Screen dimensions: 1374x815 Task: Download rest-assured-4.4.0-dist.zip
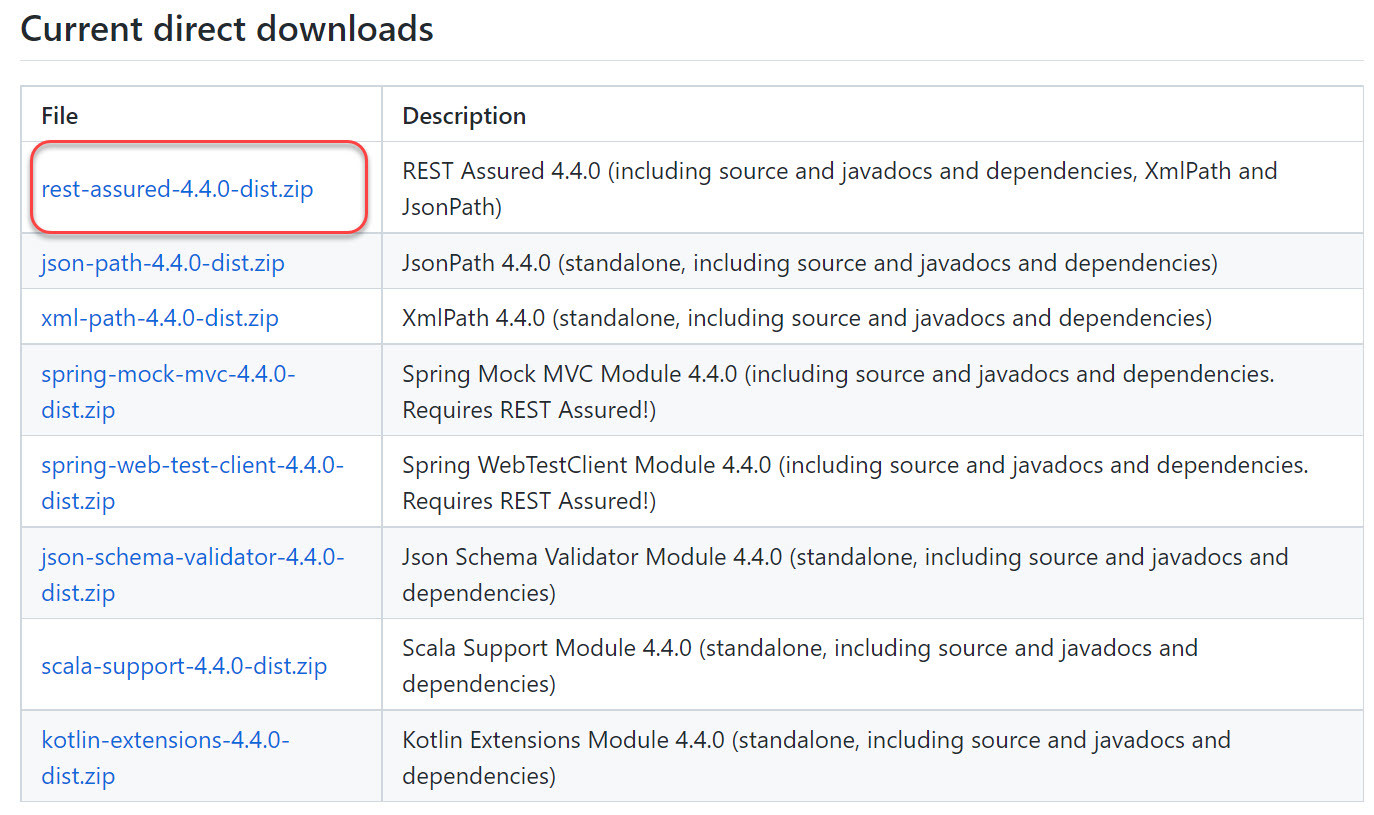[177, 189]
